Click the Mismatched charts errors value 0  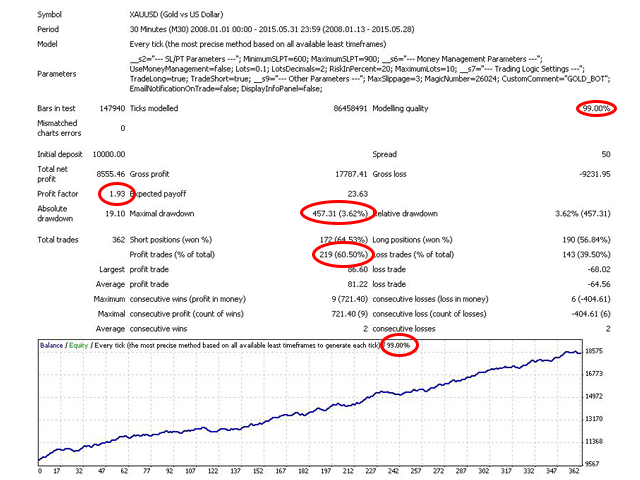tap(123, 128)
